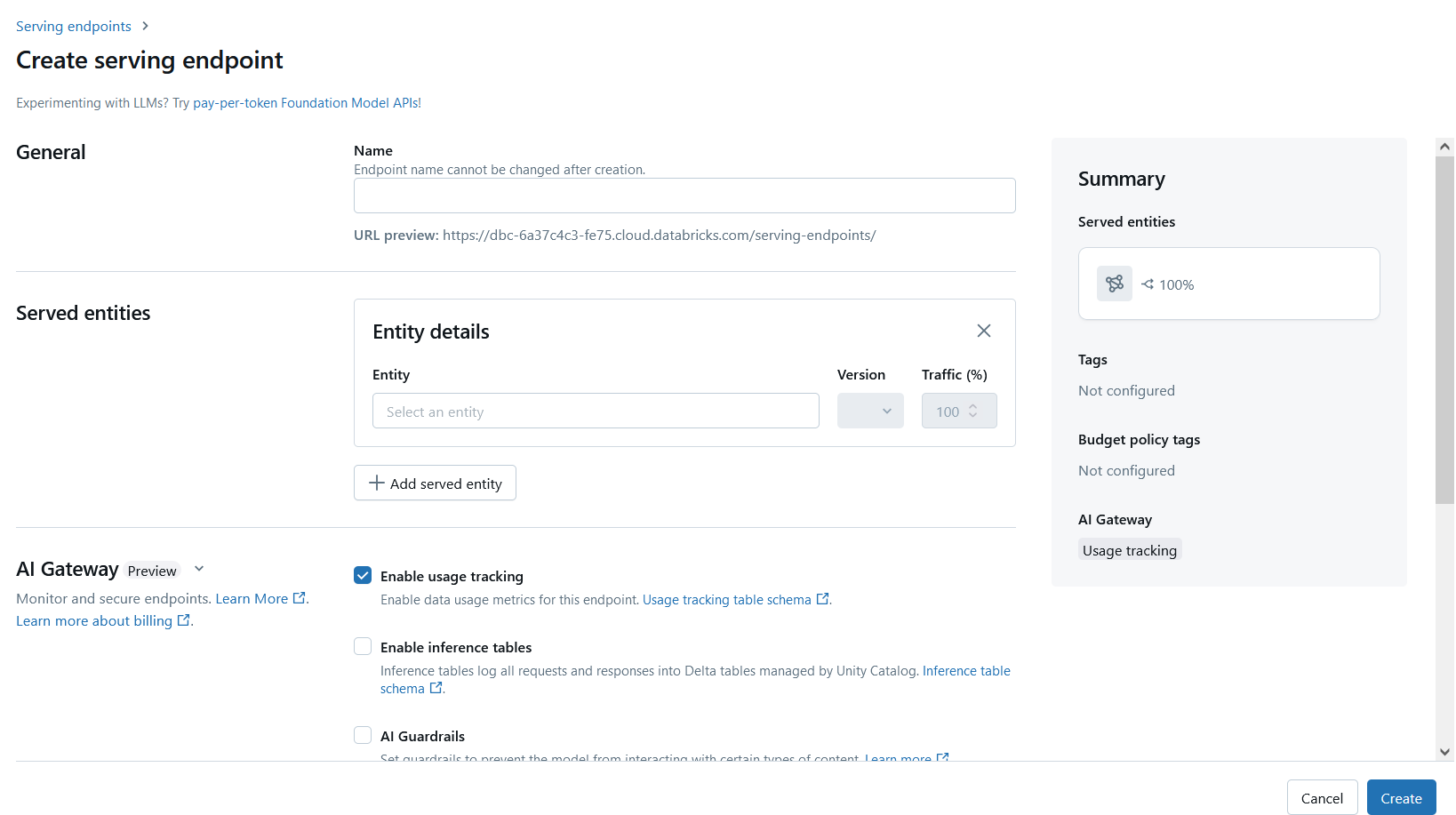
Task: Click external icon after Usage tracking table schema
Action: [823, 599]
